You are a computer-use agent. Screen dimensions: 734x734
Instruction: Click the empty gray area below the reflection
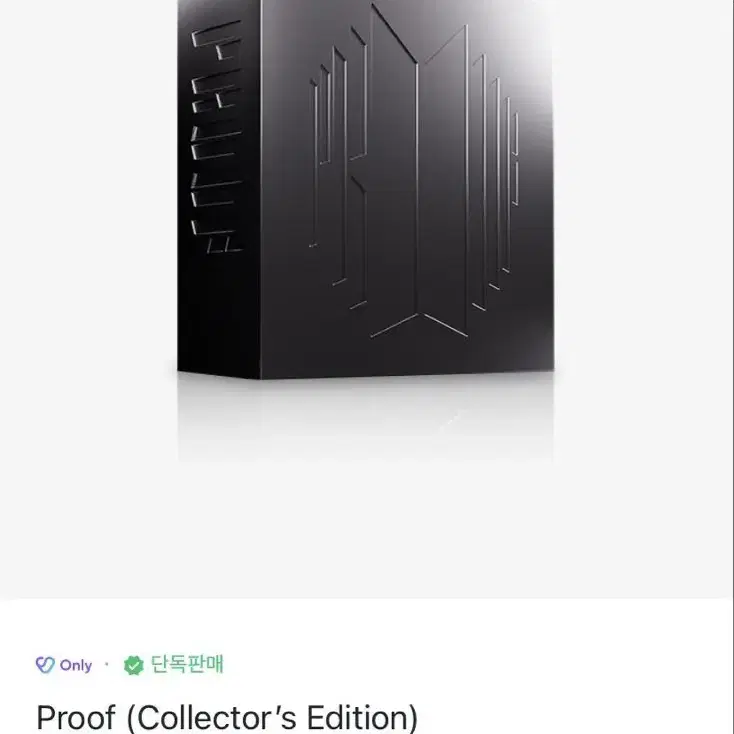(x=366, y=531)
